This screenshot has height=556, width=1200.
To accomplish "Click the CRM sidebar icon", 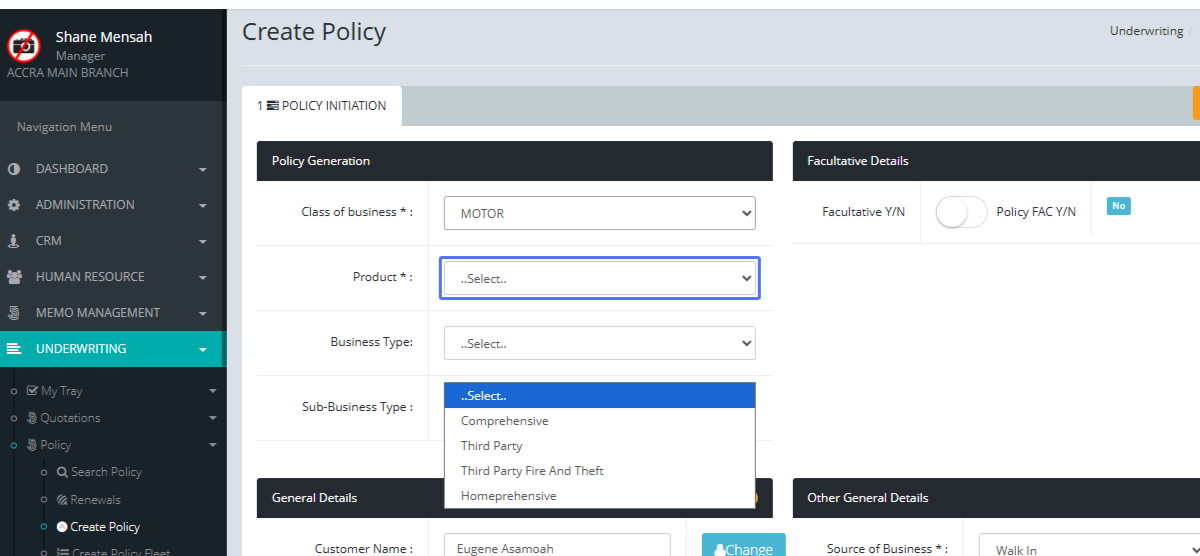I will [14, 241].
